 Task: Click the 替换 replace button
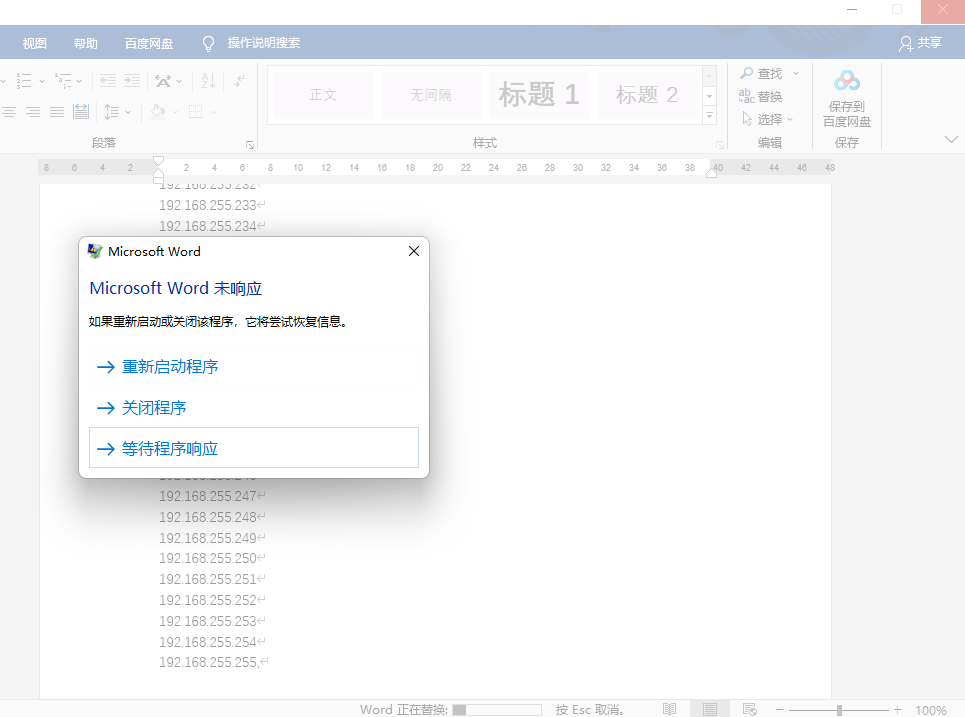pos(761,97)
